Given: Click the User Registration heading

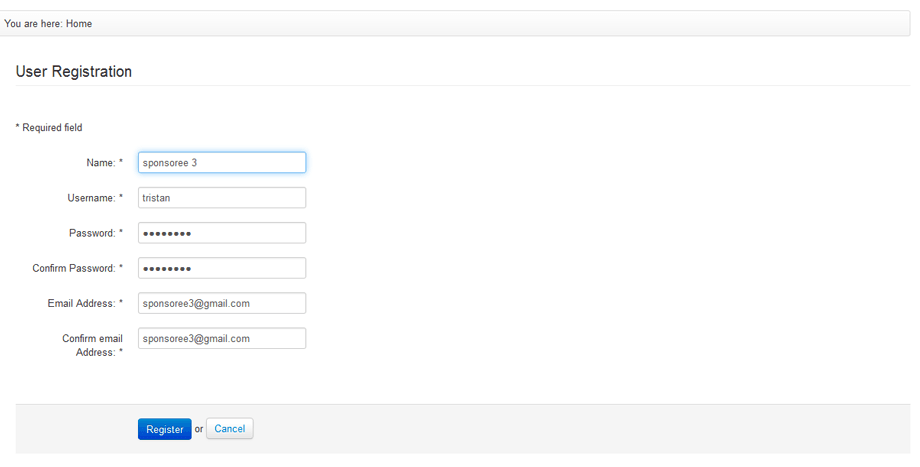Looking at the screenshot, I should coord(74,72).
